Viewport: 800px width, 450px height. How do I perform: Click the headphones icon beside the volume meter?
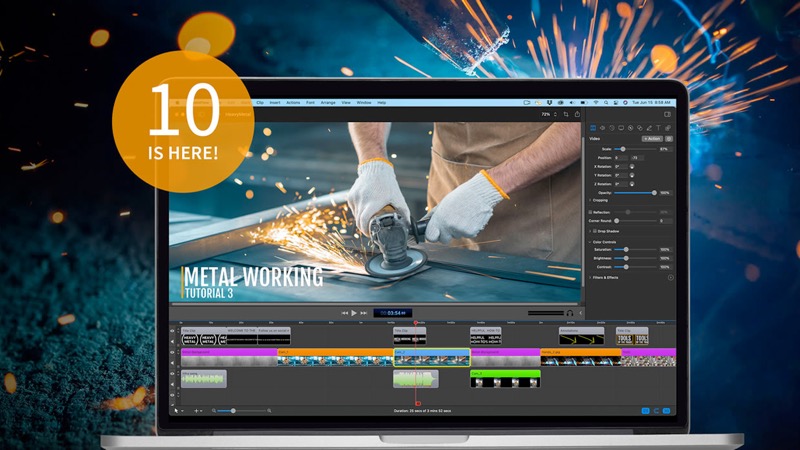pos(570,313)
